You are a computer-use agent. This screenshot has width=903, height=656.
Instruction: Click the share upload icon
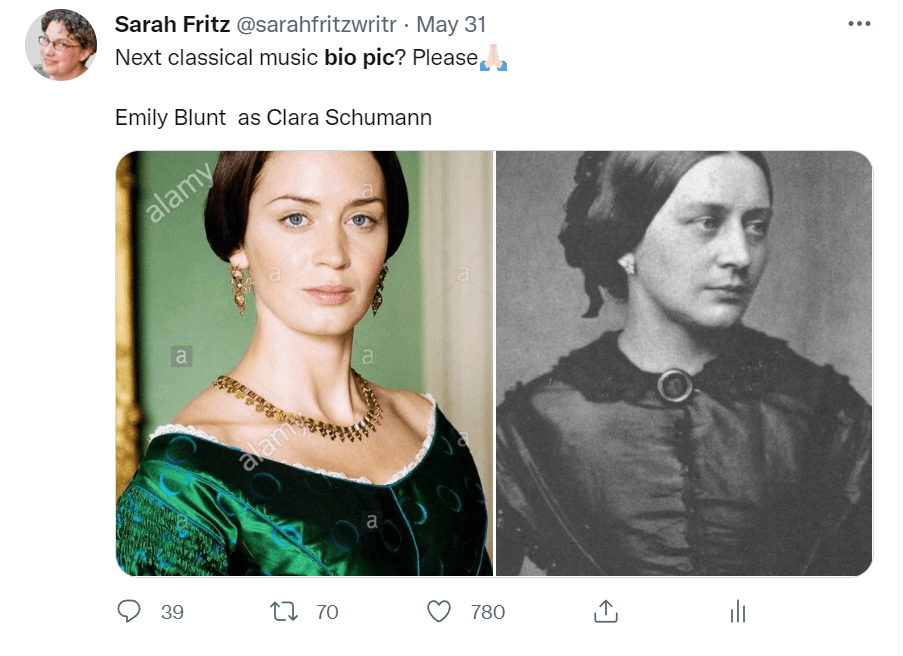(x=604, y=611)
